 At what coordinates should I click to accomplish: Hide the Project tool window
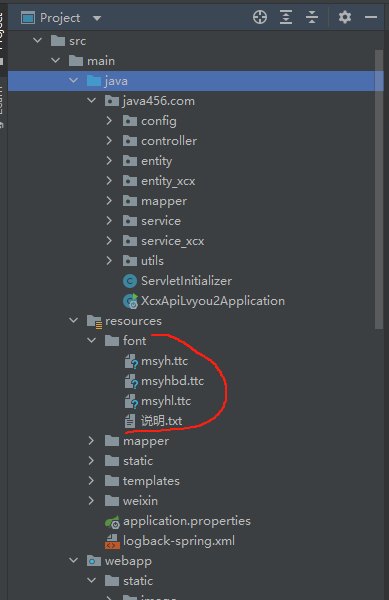point(371,17)
